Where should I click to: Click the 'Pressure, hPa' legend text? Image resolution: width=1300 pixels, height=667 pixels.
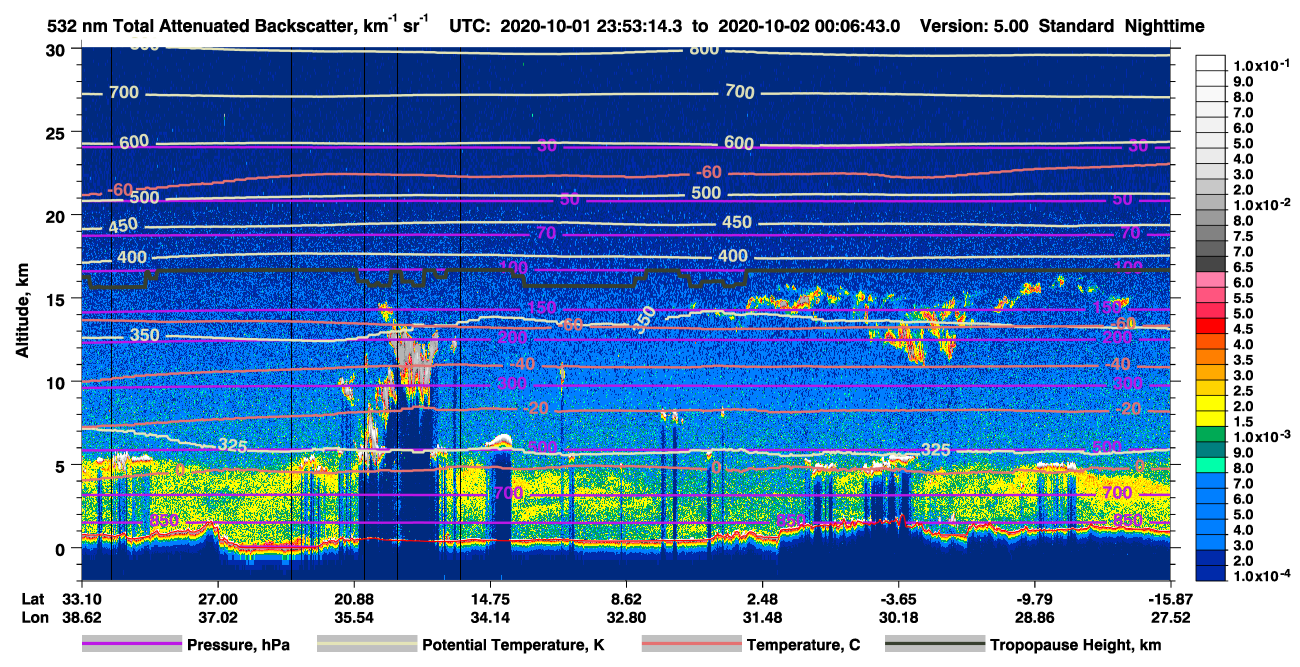pyautogui.click(x=240, y=645)
